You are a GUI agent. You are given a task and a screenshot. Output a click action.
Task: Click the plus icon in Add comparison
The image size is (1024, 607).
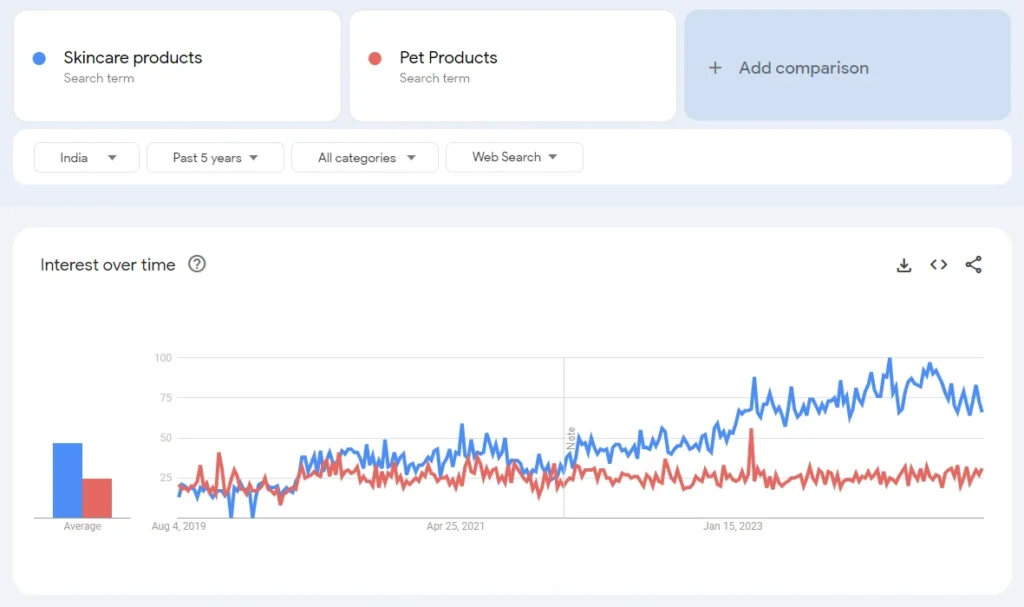tap(715, 68)
